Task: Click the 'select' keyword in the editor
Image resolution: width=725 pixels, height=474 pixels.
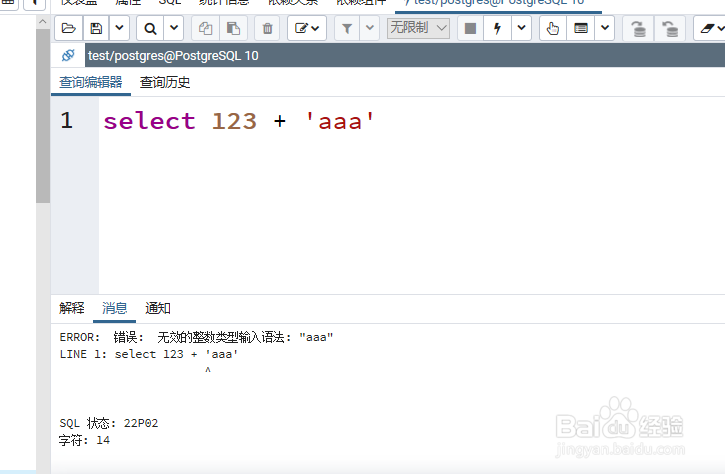Action: (149, 121)
